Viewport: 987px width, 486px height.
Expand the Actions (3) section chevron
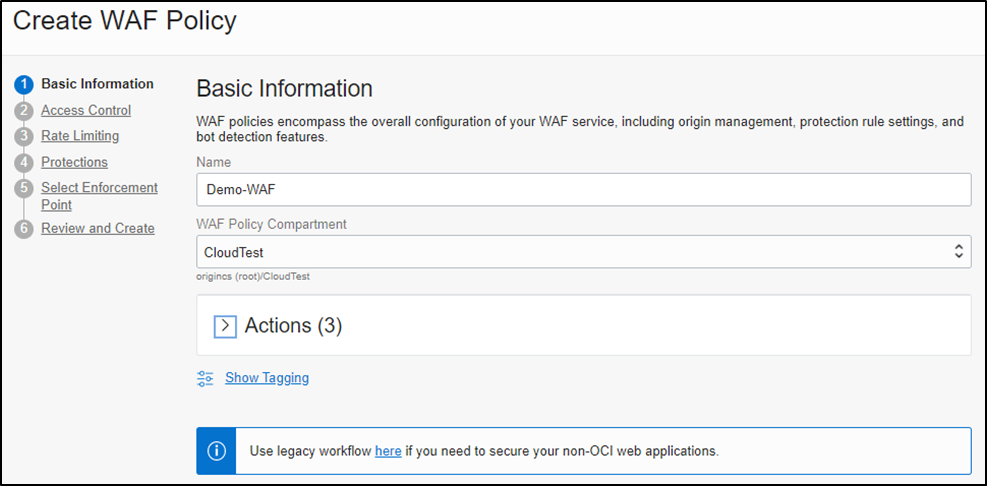pos(225,326)
